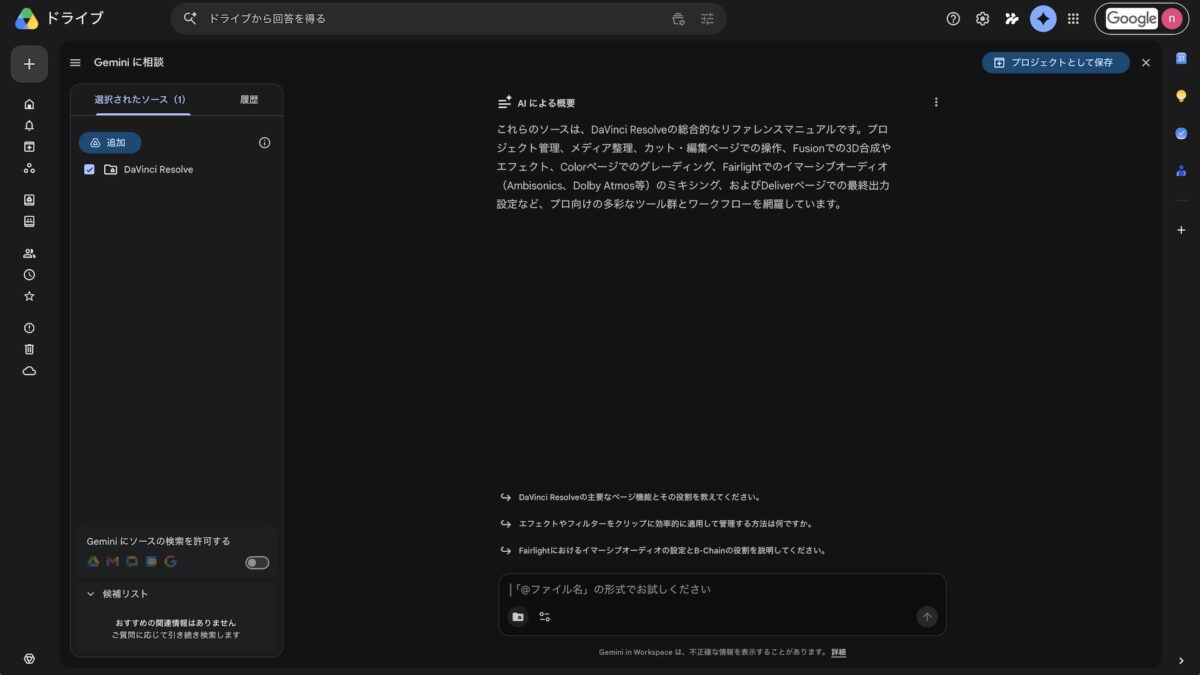Switch to the 履歴 tab
Screen dimensions: 1200x675
[249, 100]
